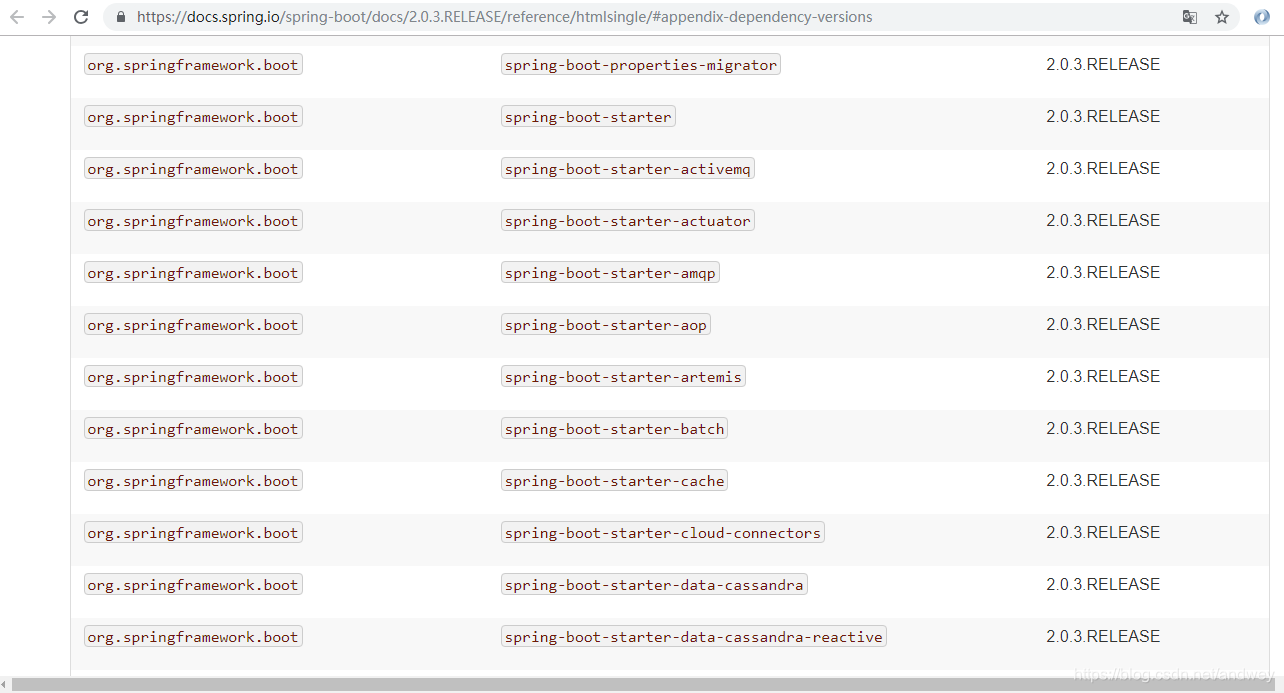Image resolution: width=1284 pixels, height=693 pixels.
Task: Click version 2.0.3.RELEASE in starter-aop row
Action: click(1103, 324)
